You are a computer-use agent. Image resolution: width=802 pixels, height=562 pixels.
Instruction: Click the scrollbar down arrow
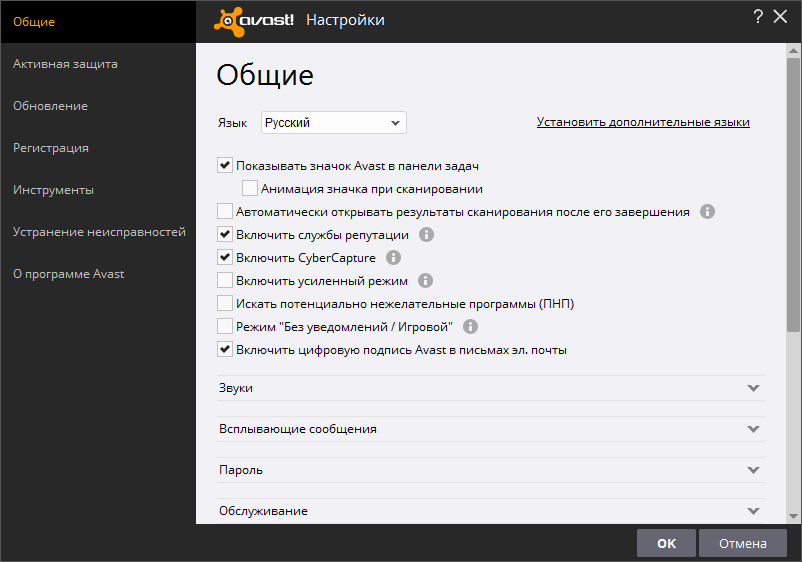click(x=793, y=516)
